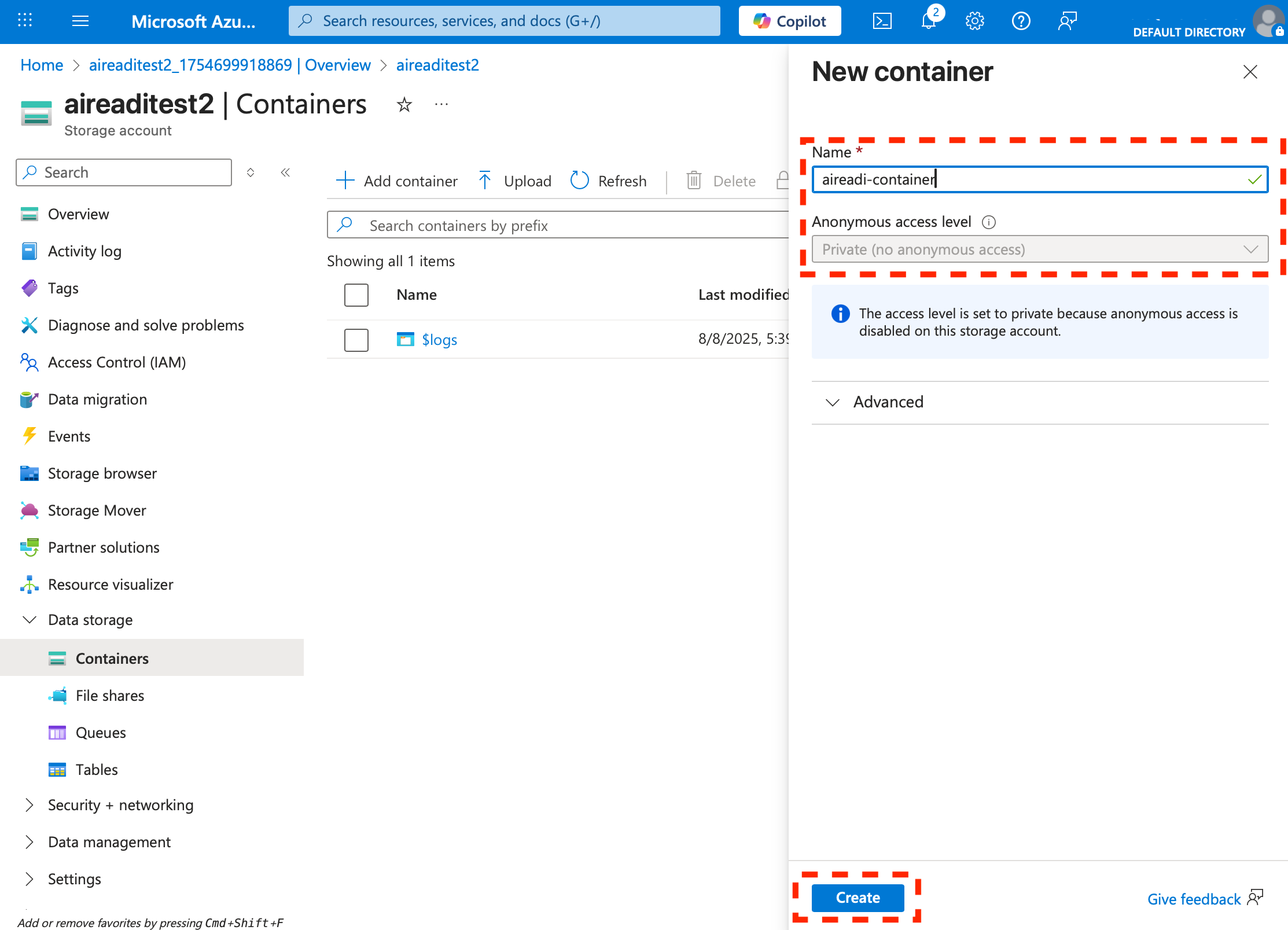This screenshot has width=1288, height=930.
Task: Click the Create button
Action: pos(858,898)
